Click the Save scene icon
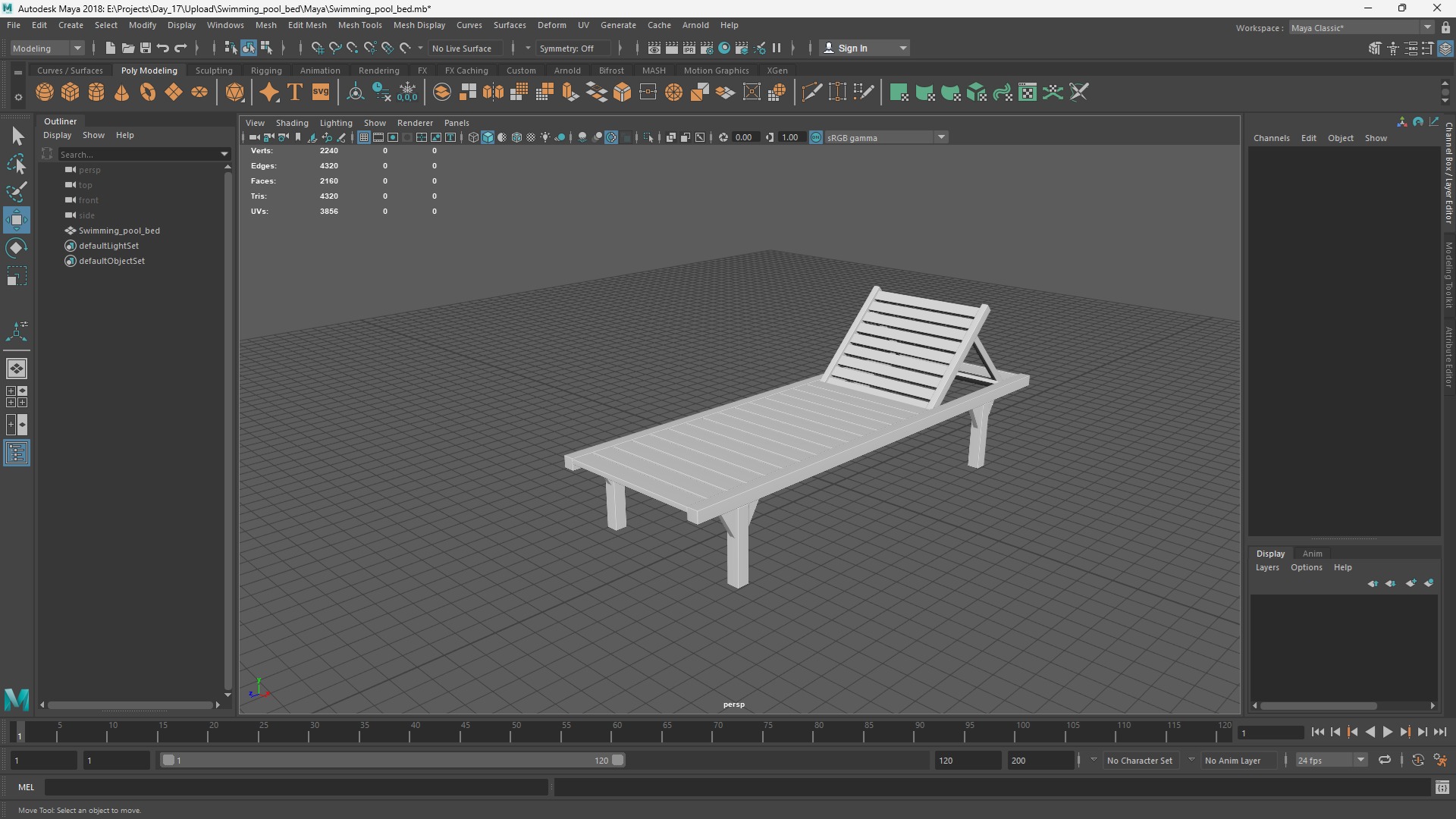 pos(146,48)
